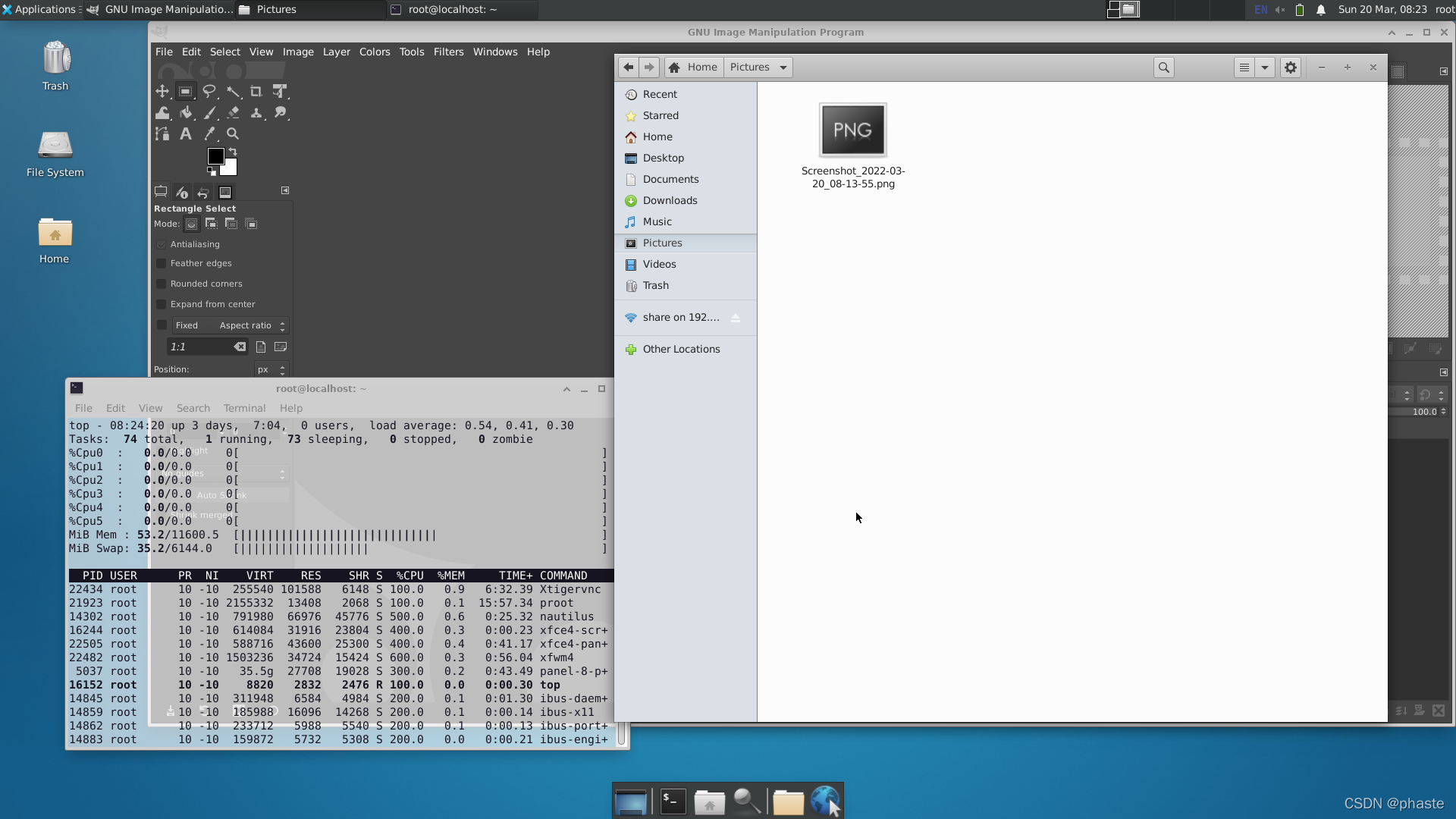Screen dimensions: 1456x819
Task: Go to Downloads in the sidebar
Action: pyautogui.click(x=670, y=201)
